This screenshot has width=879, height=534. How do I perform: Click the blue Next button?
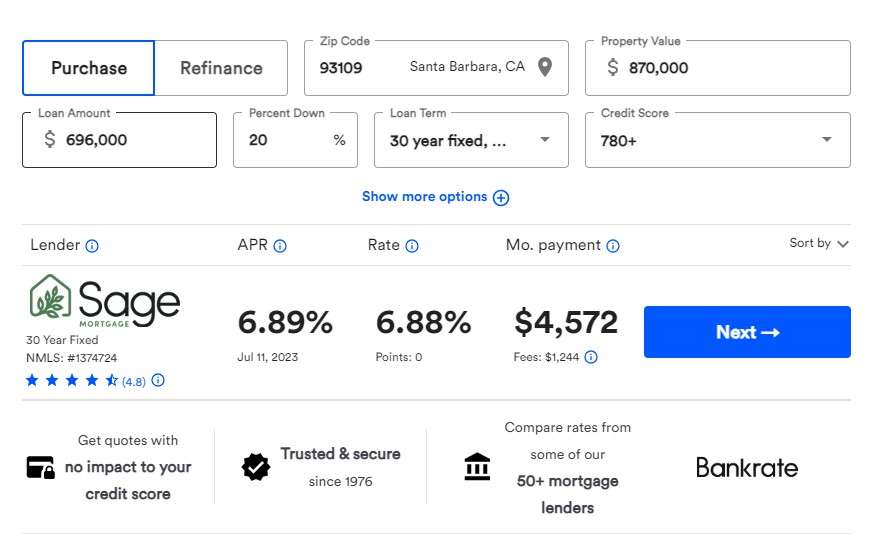tap(747, 332)
